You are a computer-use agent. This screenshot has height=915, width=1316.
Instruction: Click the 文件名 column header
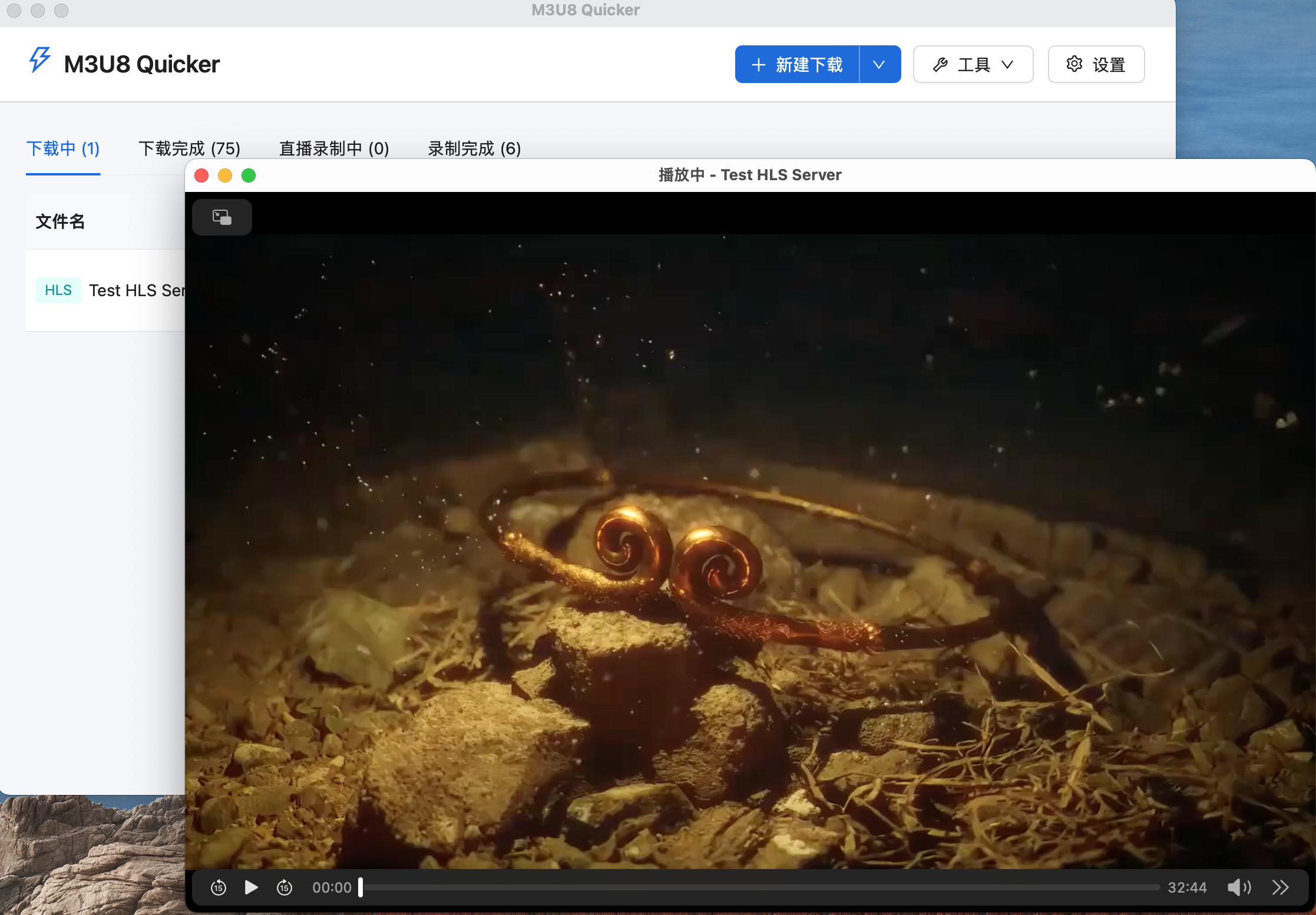60,221
